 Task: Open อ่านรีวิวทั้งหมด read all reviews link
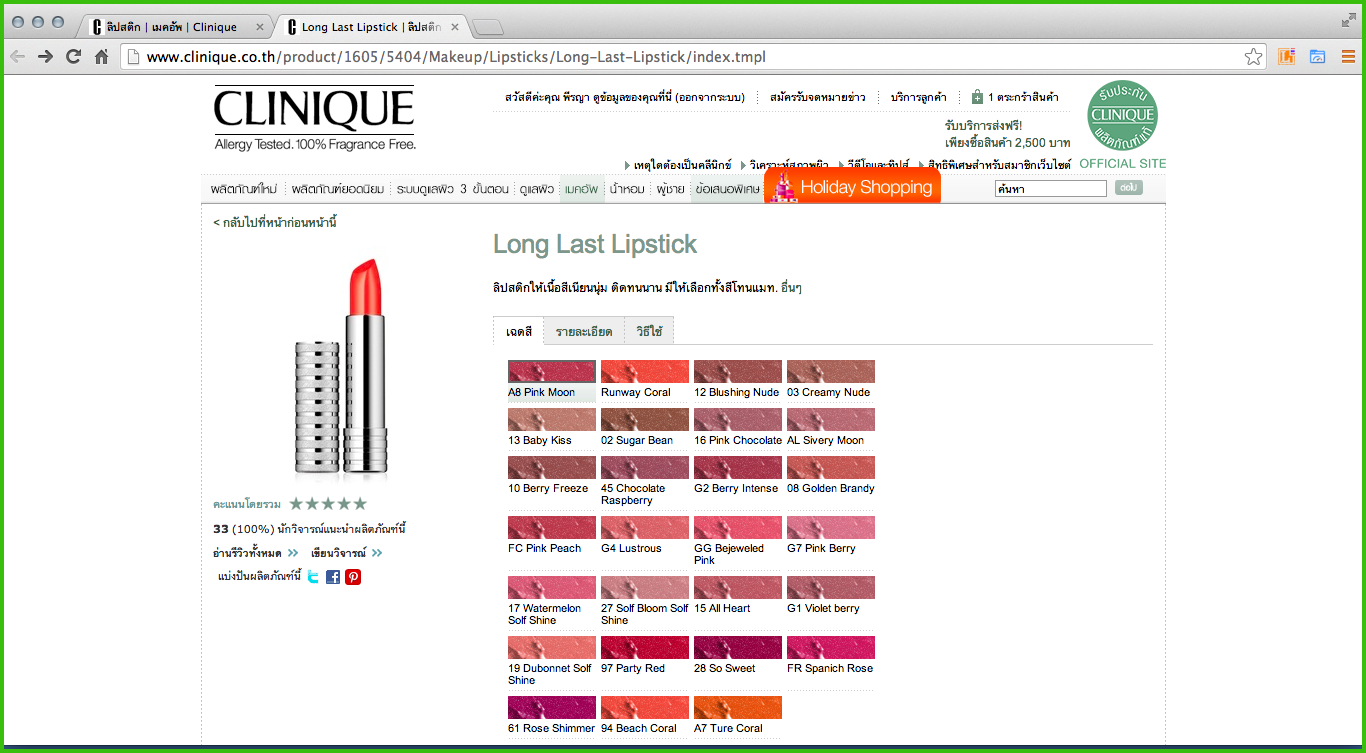(255, 552)
